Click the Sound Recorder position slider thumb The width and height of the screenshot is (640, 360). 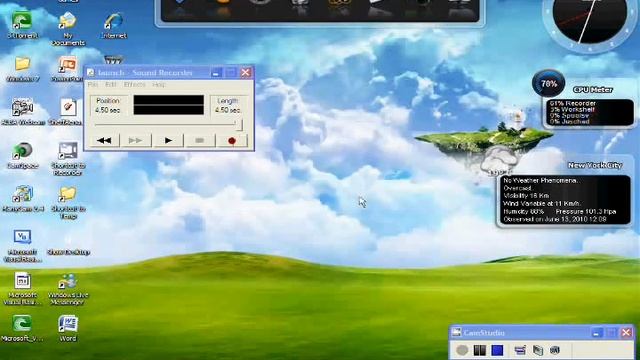click(x=239, y=124)
